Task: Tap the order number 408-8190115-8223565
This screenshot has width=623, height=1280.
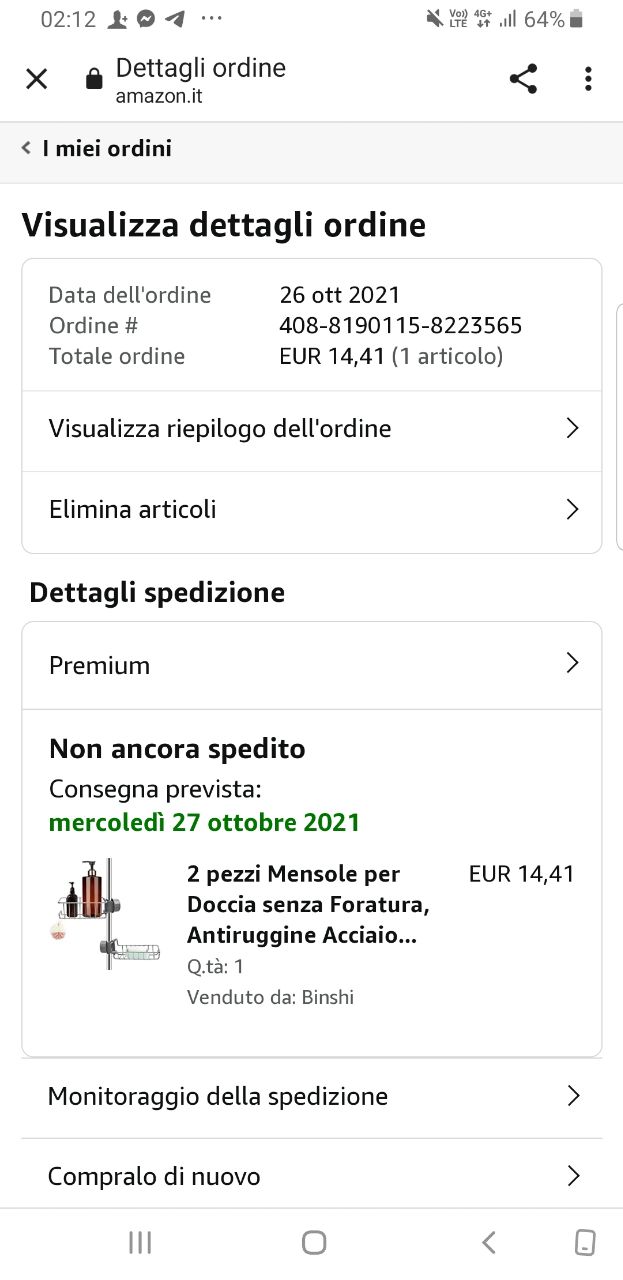Action: 400,326
